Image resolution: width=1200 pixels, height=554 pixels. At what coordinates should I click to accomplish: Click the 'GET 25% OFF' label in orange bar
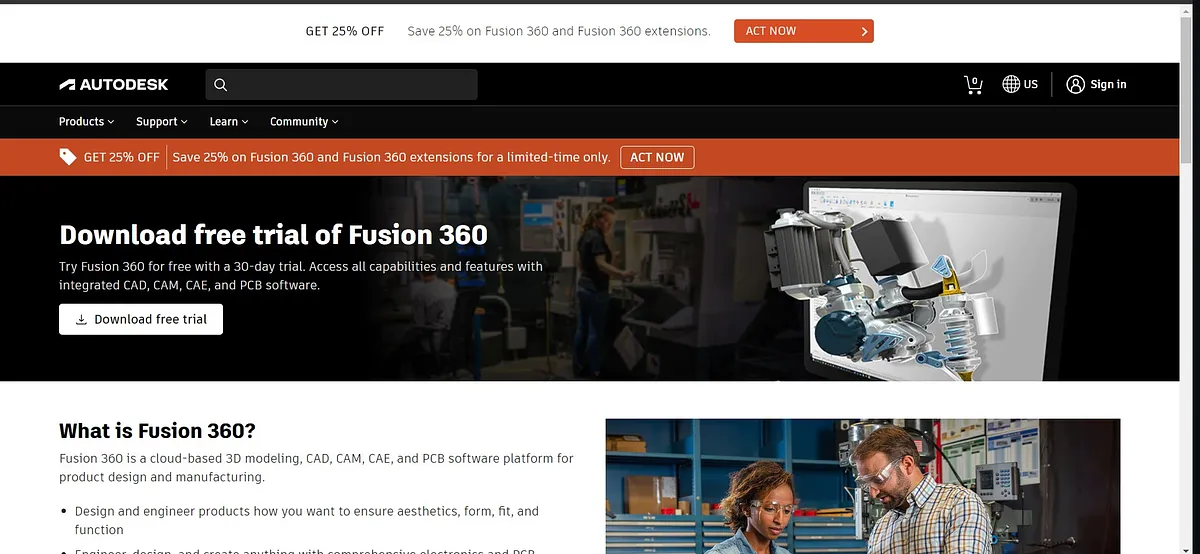click(x=122, y=157)
